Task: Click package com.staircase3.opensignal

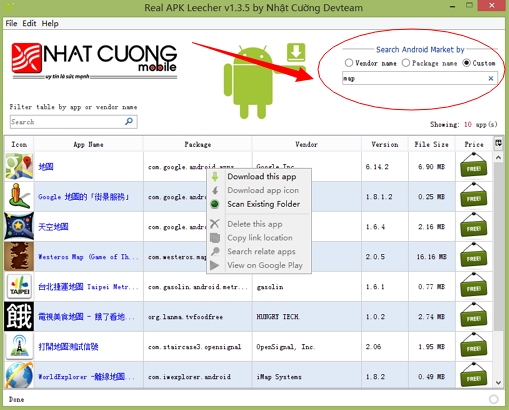Action: [194, 347]
